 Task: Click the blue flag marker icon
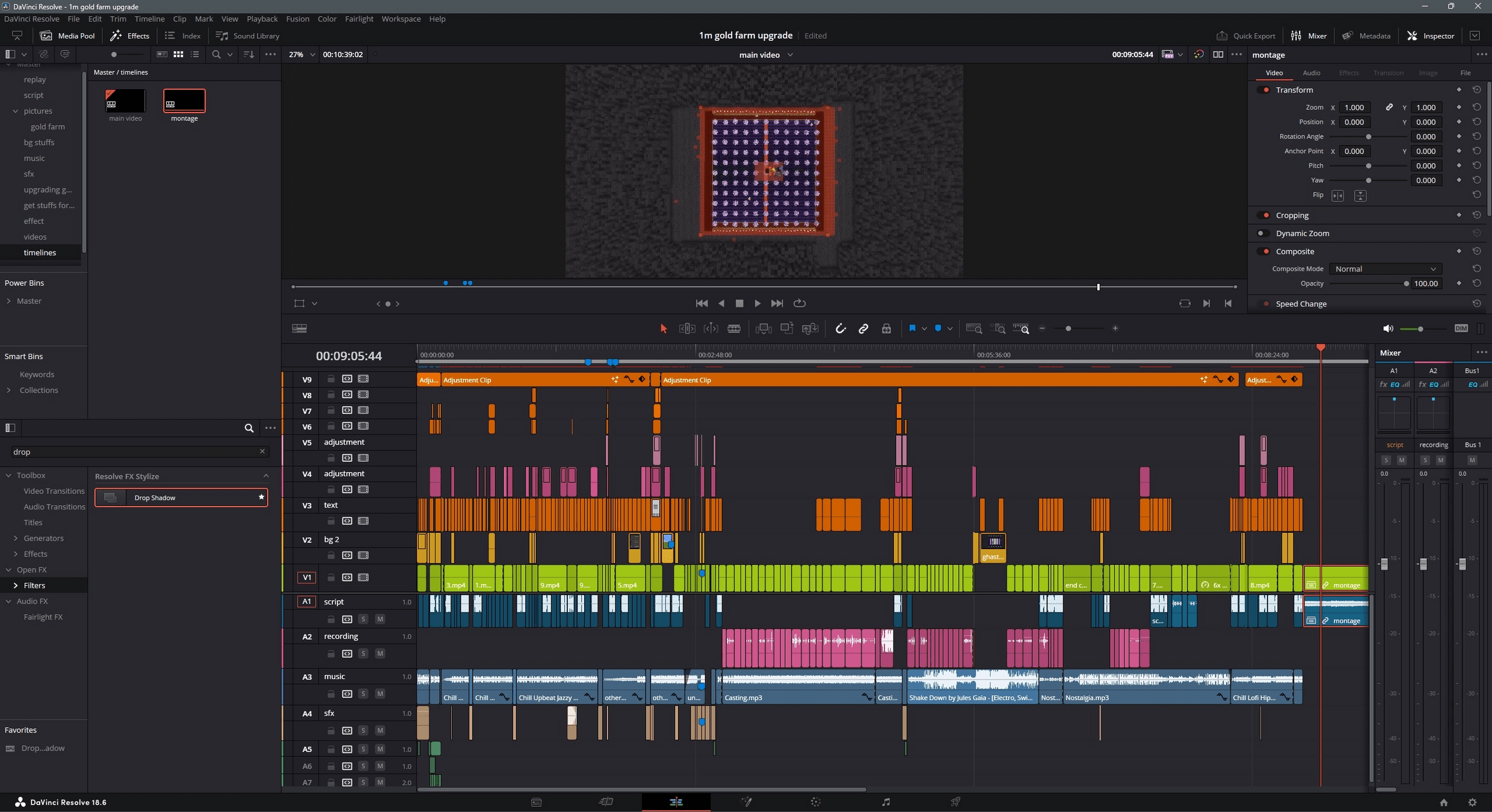[x=912, y=328]
